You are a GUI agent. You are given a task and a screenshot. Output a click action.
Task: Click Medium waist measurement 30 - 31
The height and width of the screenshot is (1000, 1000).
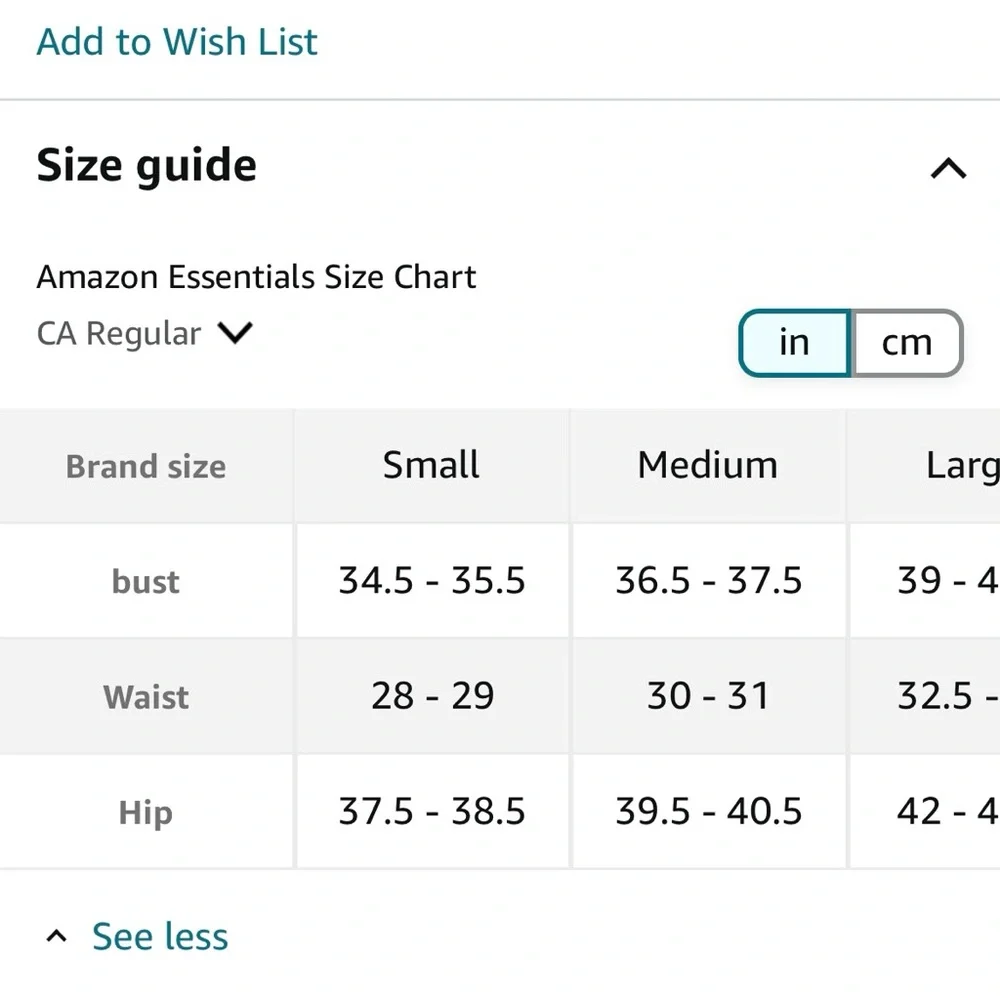point(707,696)
